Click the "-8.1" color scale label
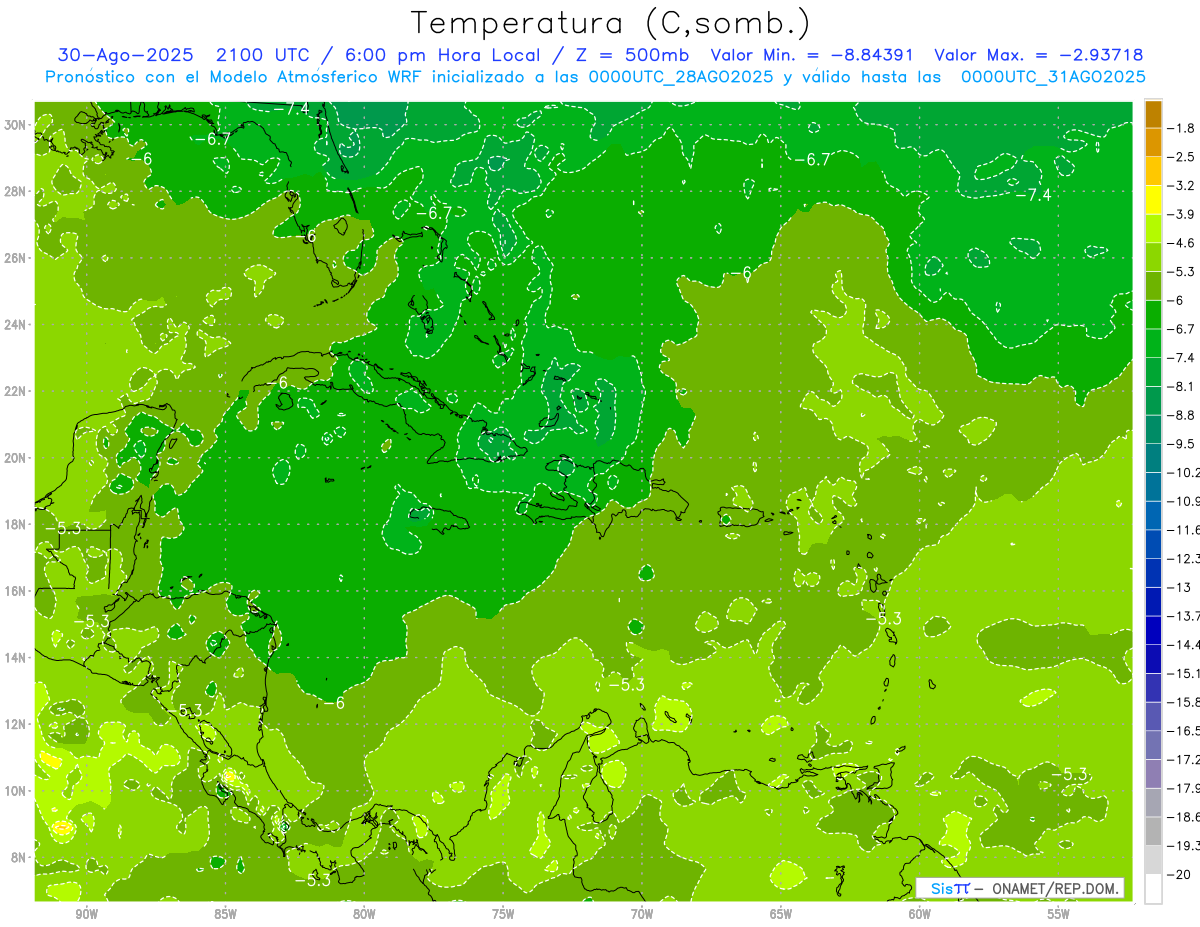Viewport: 1200px width, 927px height. pos(1181,386)
